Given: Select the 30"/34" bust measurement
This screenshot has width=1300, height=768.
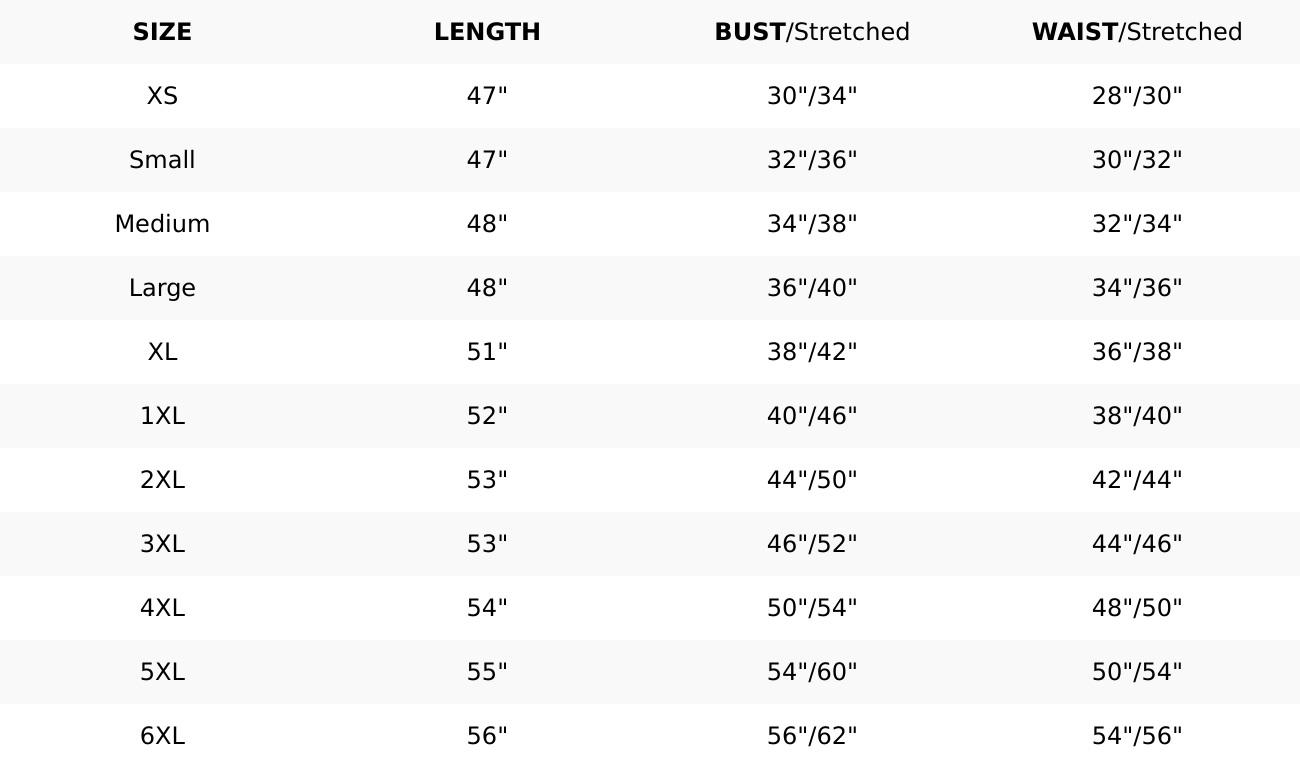Looking at the screenshot, I should point(812,96).
